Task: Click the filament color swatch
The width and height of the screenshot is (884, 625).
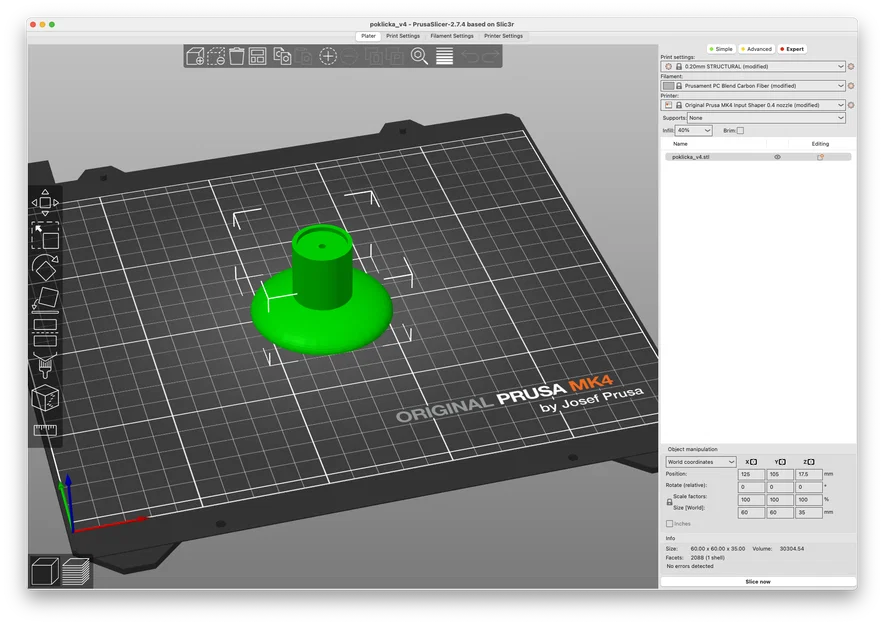Action: point(669,86)
